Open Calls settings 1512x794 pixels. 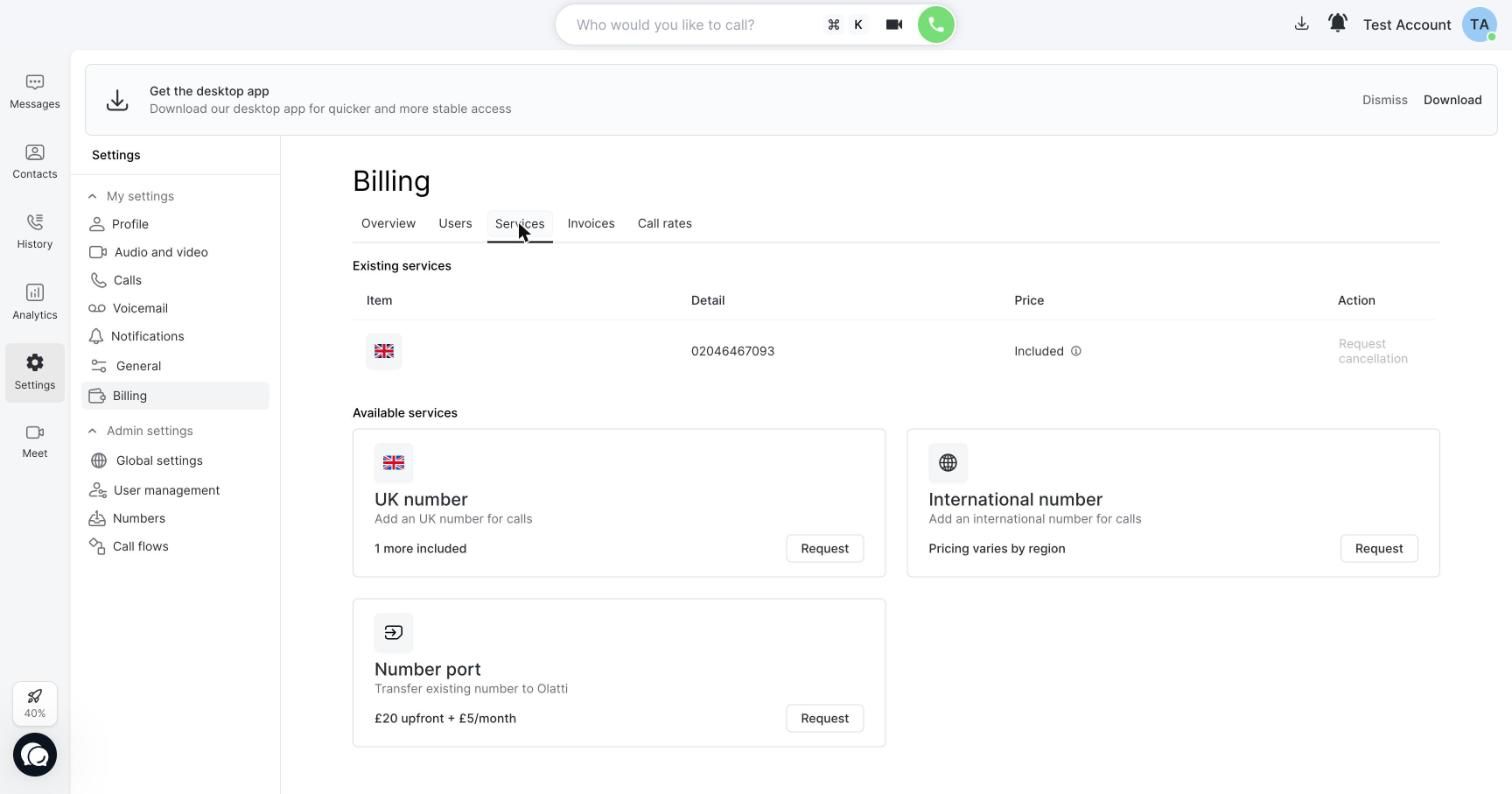(175, 280)
